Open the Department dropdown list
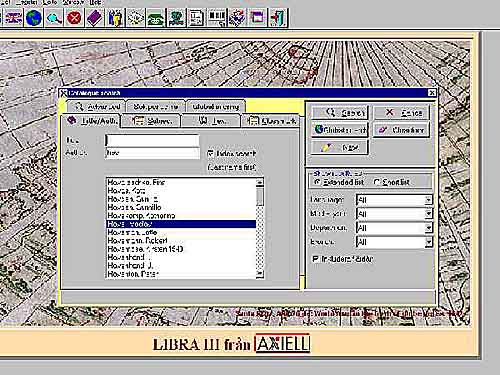Screen dimensions: 500x375 coord(395,228)
